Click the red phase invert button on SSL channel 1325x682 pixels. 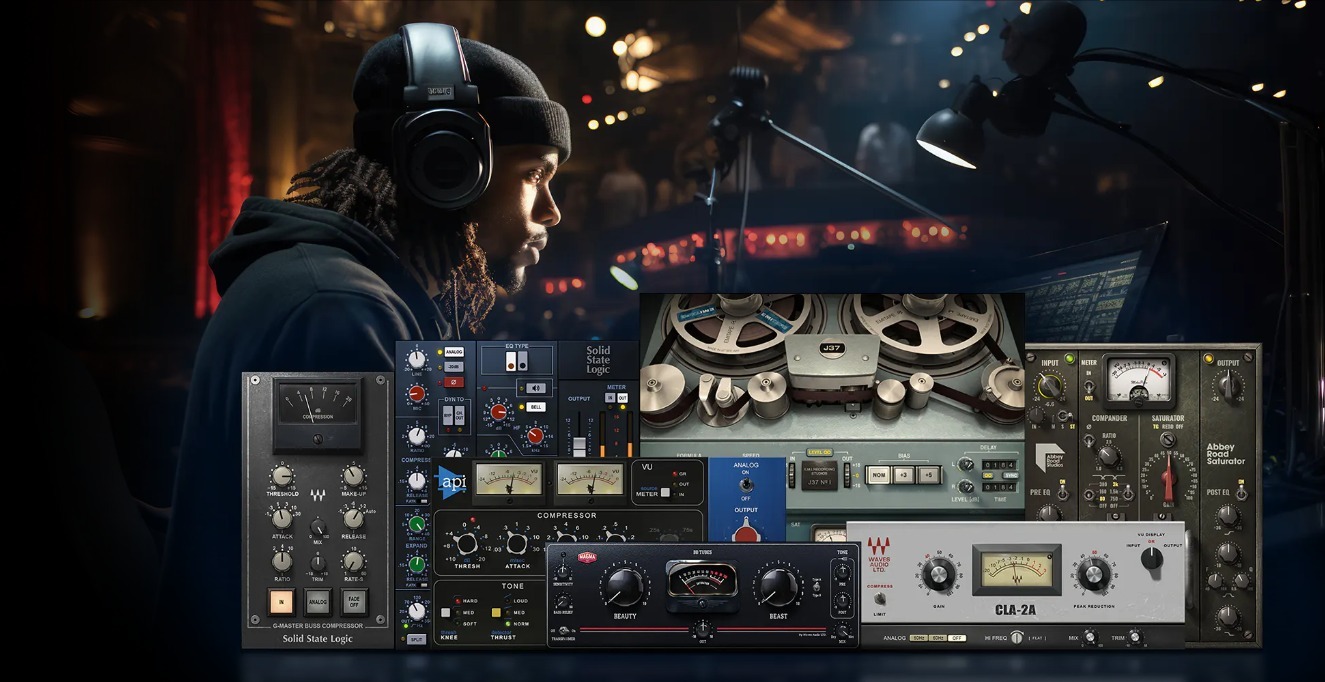coord(454,381)
